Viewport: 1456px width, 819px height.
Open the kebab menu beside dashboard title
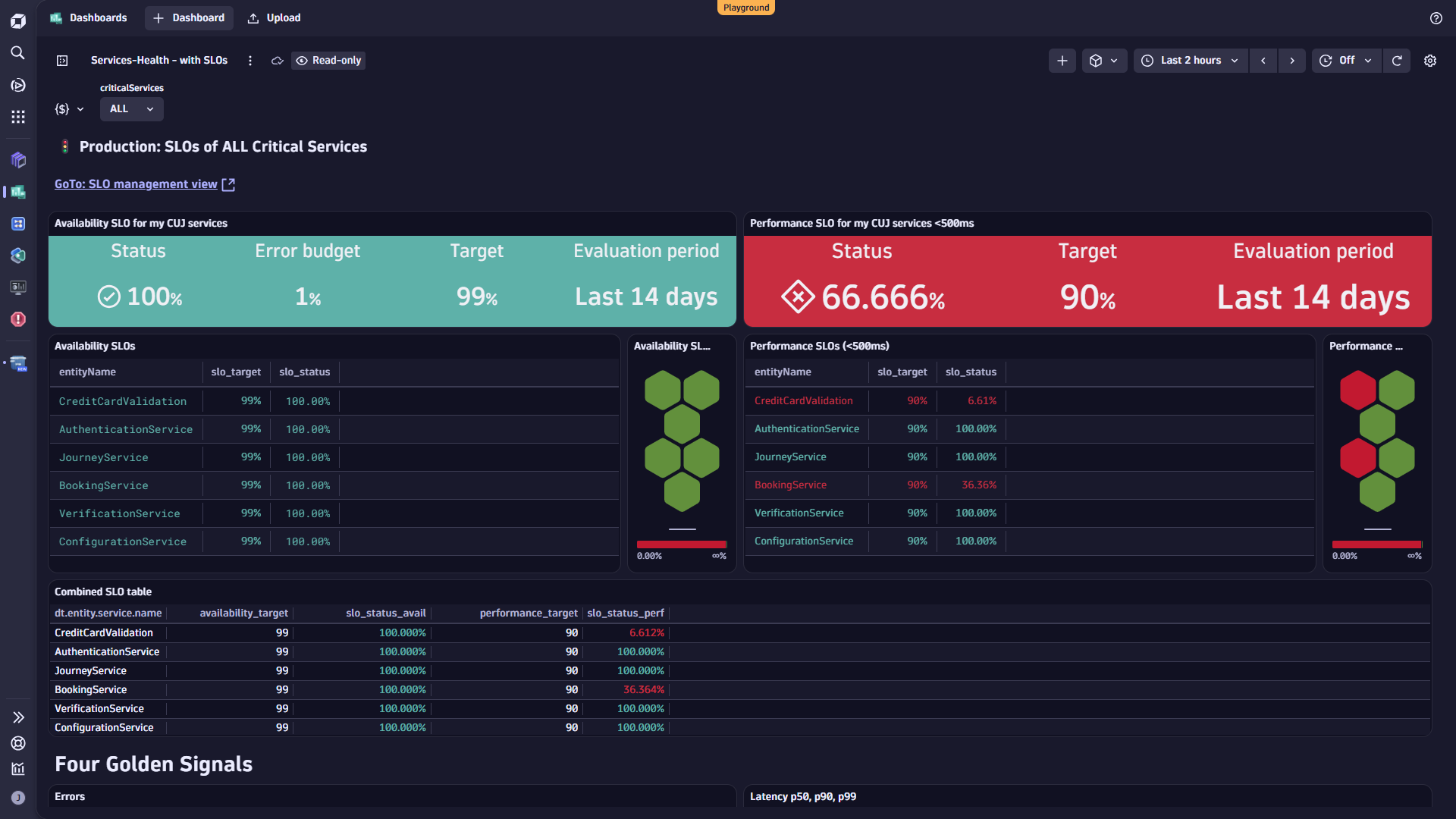[250, 61]
